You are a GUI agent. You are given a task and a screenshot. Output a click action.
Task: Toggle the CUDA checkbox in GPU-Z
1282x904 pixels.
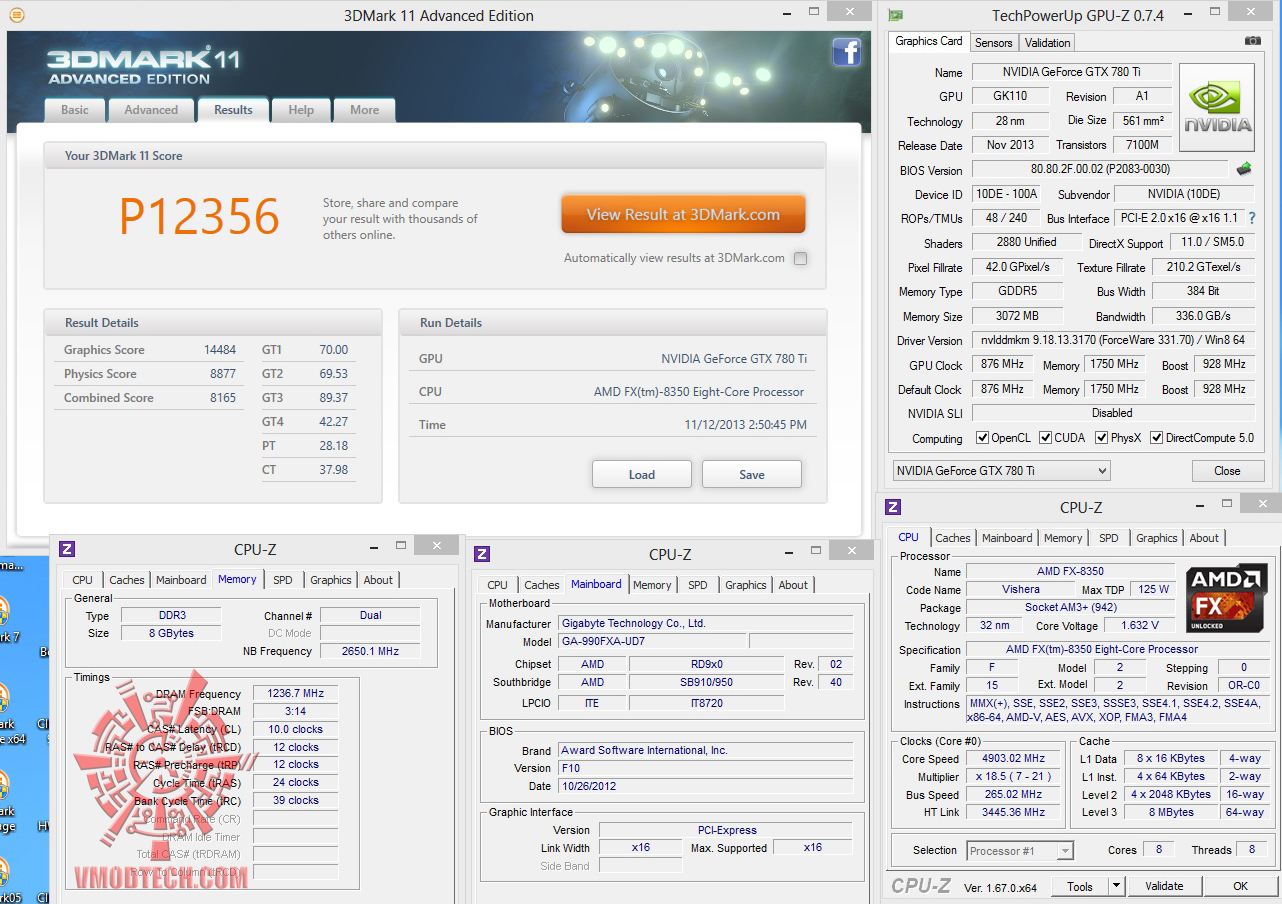tap(1045, 438)
